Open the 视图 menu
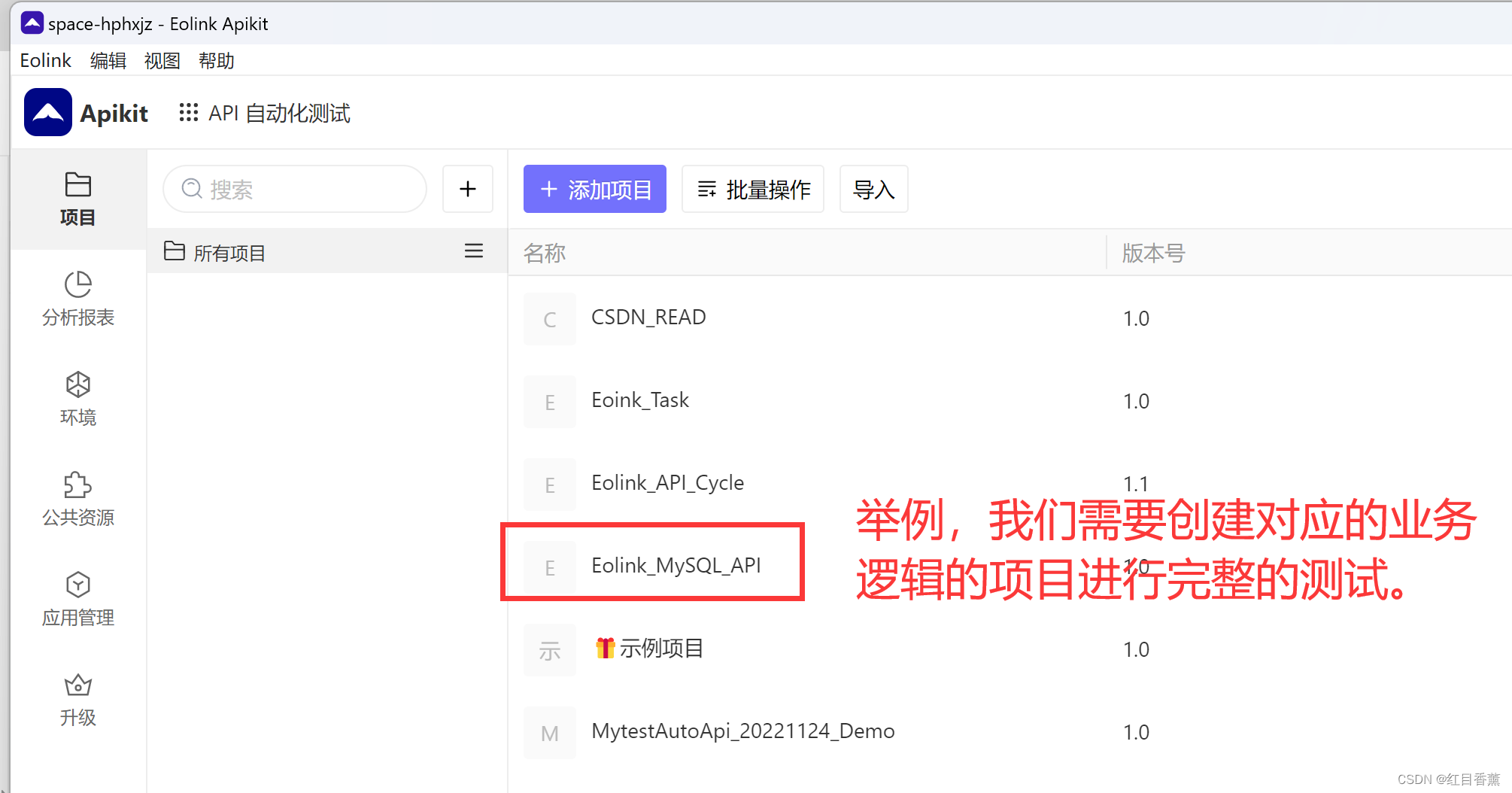 (162, 60)
